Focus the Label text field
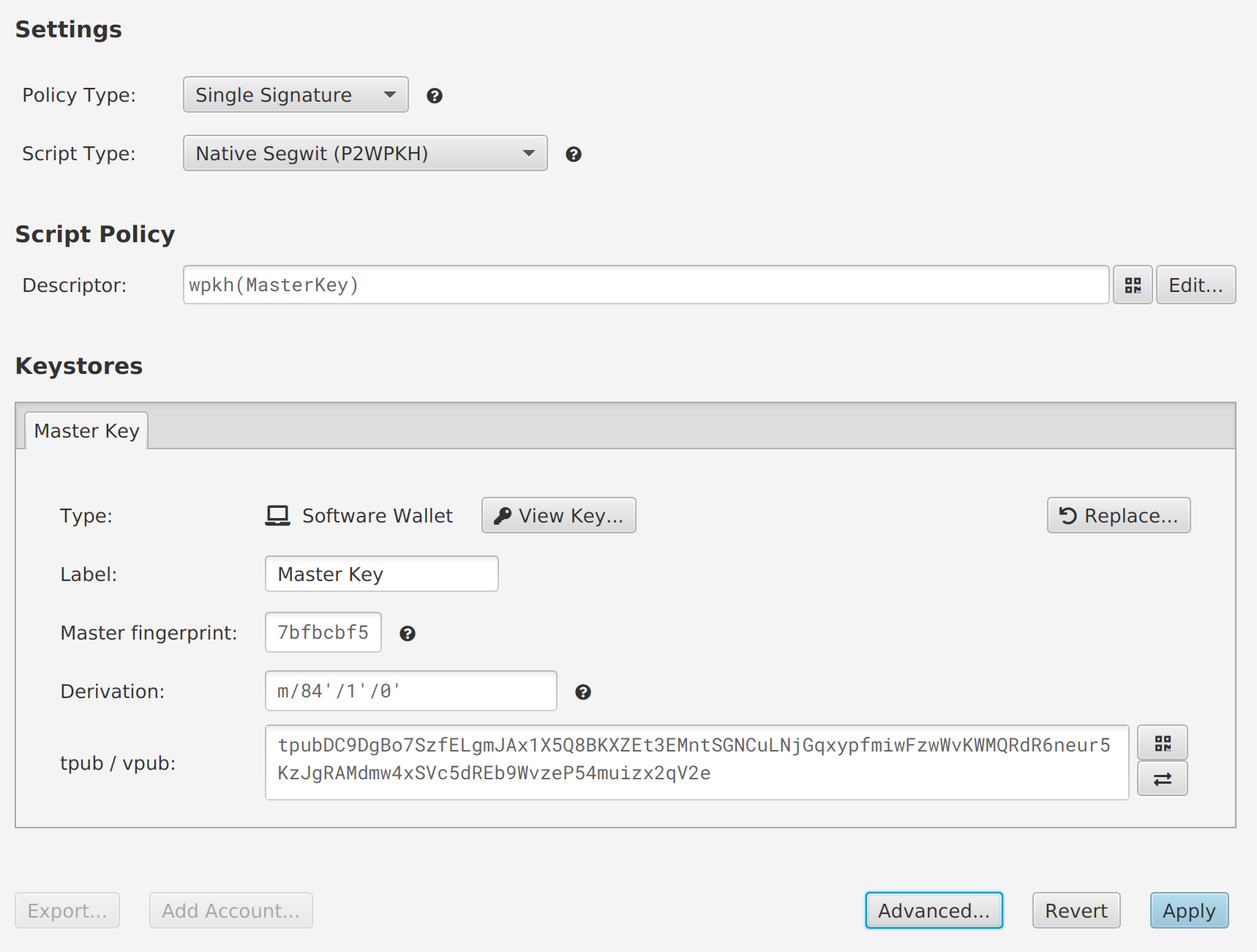The height and width of the screenshot is (952, 1257). tap(381, 574)
